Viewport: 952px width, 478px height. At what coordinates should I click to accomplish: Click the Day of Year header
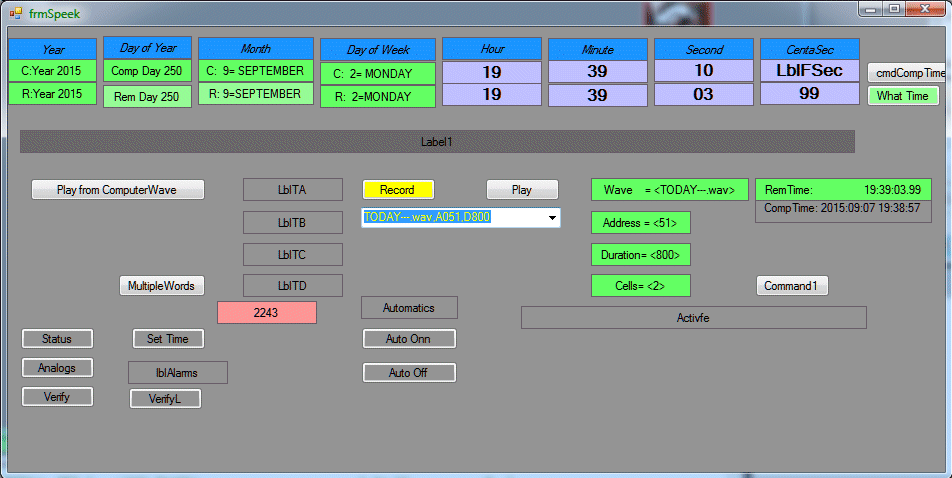pos(148,47)
